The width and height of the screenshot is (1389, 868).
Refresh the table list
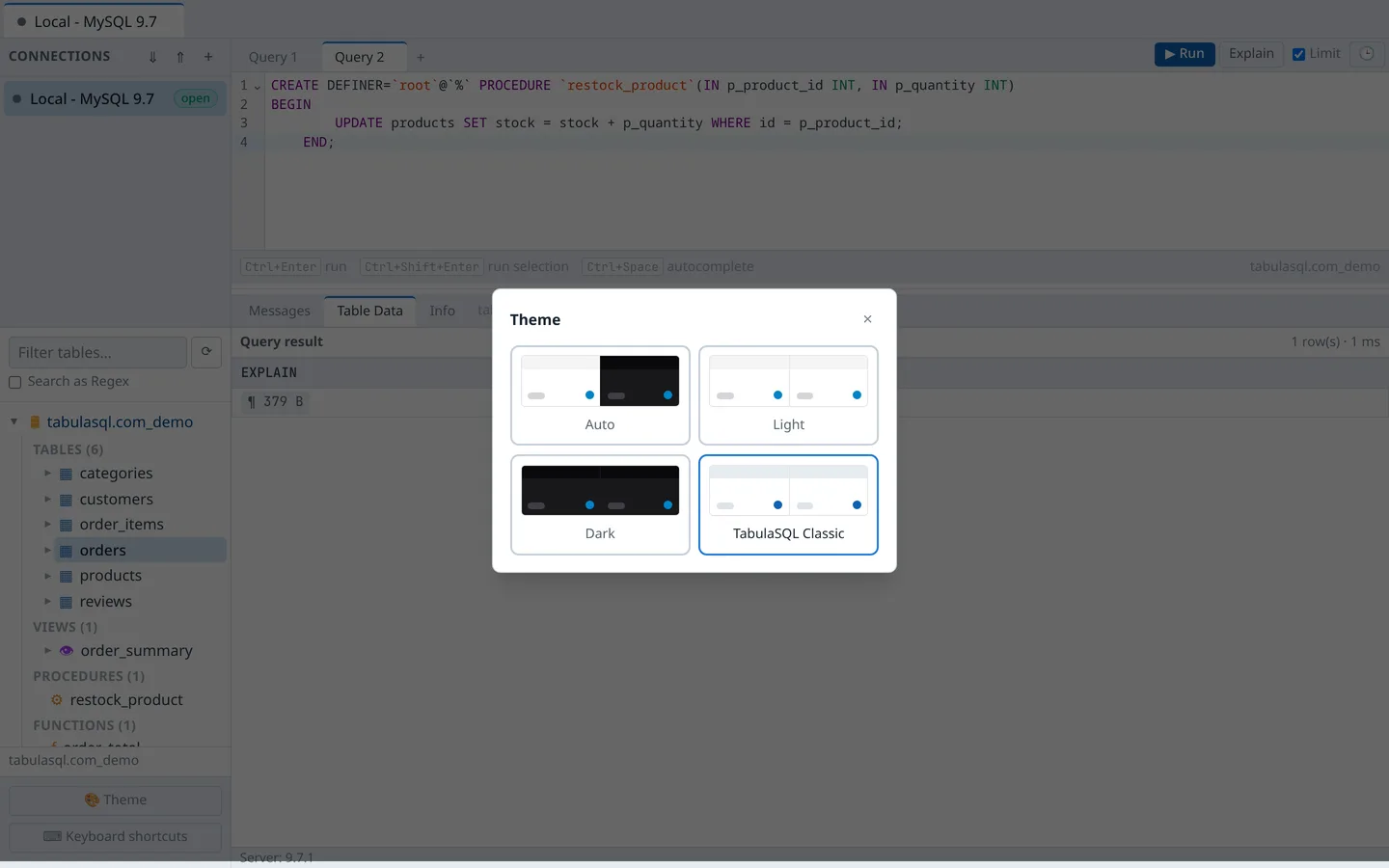click(x=206, y=352)
